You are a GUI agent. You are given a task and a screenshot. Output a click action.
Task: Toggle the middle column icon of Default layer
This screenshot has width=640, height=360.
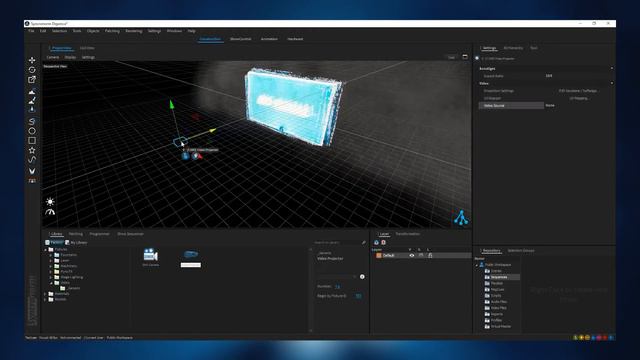coord(421,256)
